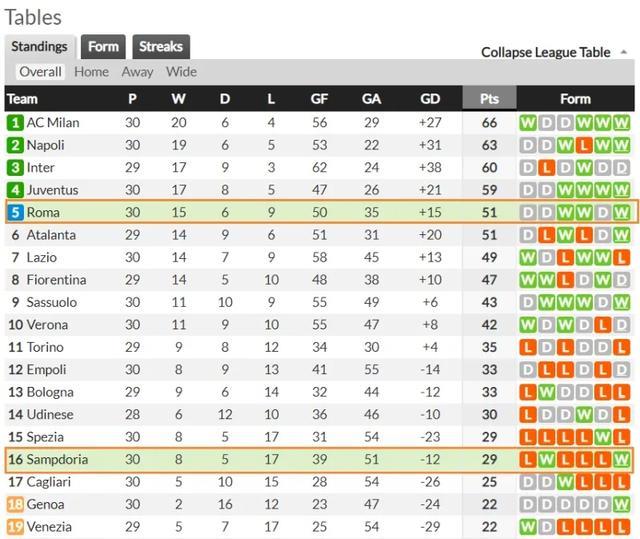Click Napoli's orange L form badge
Image resolution: width=640 pixels, height=539 pixels.
point(584,145)
